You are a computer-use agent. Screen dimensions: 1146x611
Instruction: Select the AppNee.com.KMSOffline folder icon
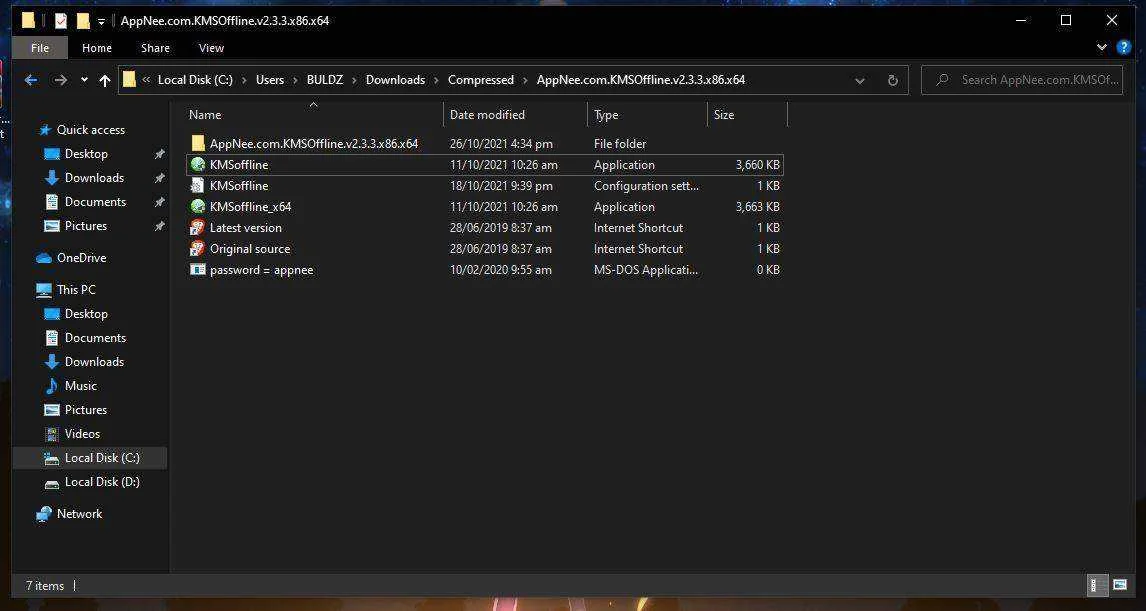(x=197, y=143)
